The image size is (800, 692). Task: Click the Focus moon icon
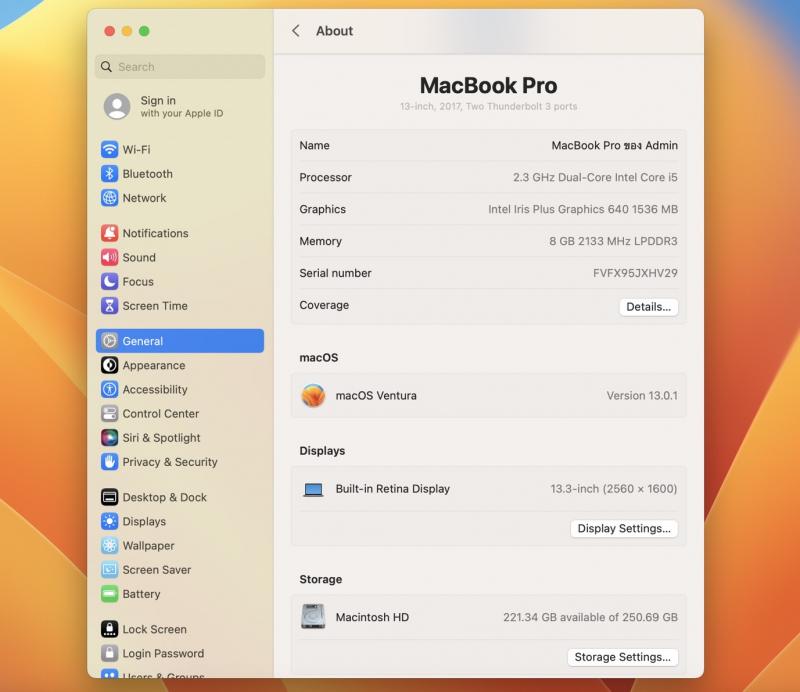[110, 282]
